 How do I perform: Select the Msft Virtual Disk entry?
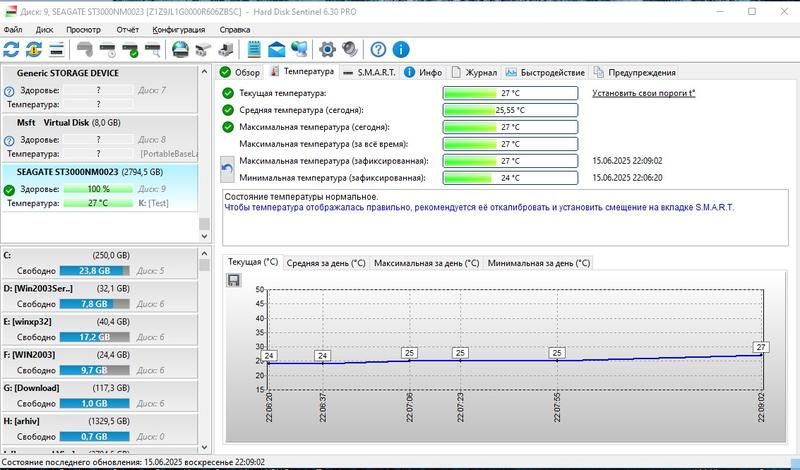pos(99,138)
